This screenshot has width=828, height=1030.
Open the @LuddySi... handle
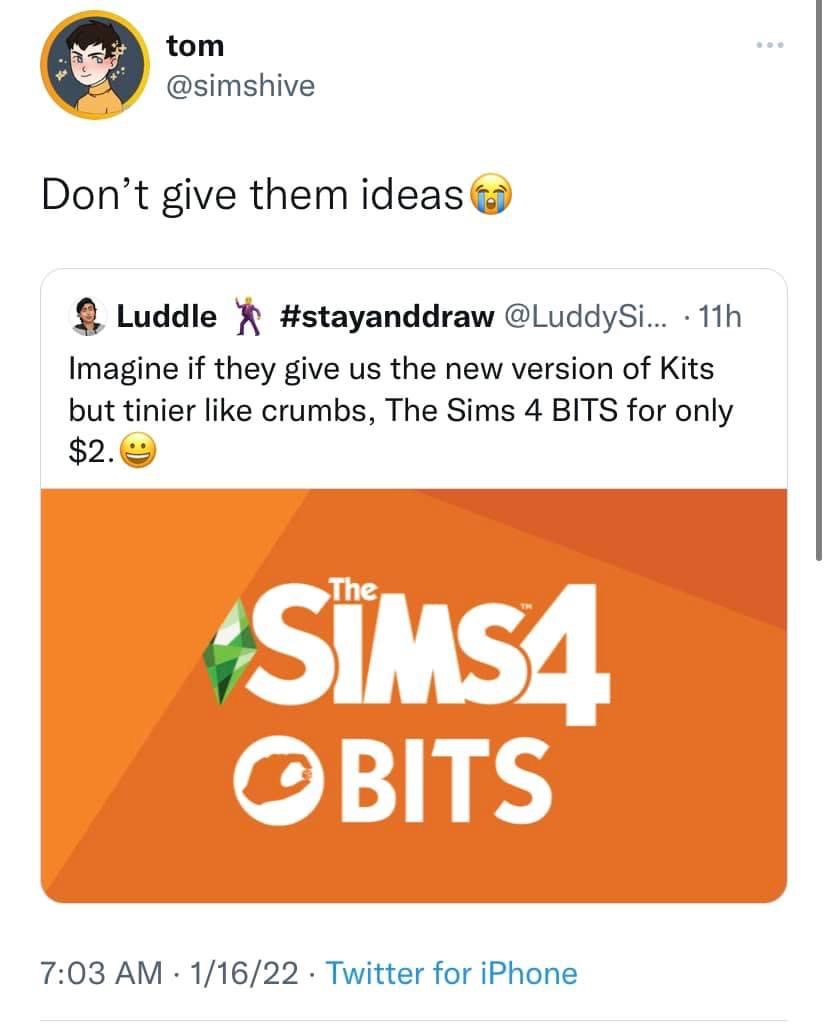pos(586,317)
